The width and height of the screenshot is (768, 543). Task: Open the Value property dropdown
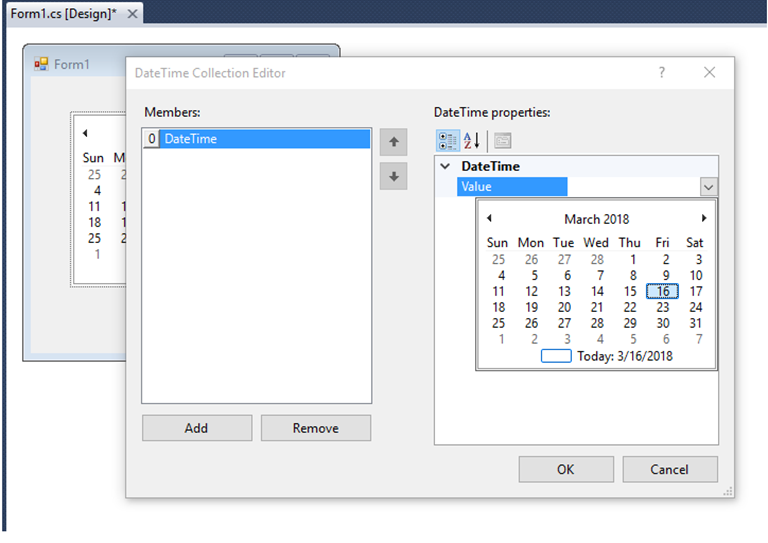708,187
